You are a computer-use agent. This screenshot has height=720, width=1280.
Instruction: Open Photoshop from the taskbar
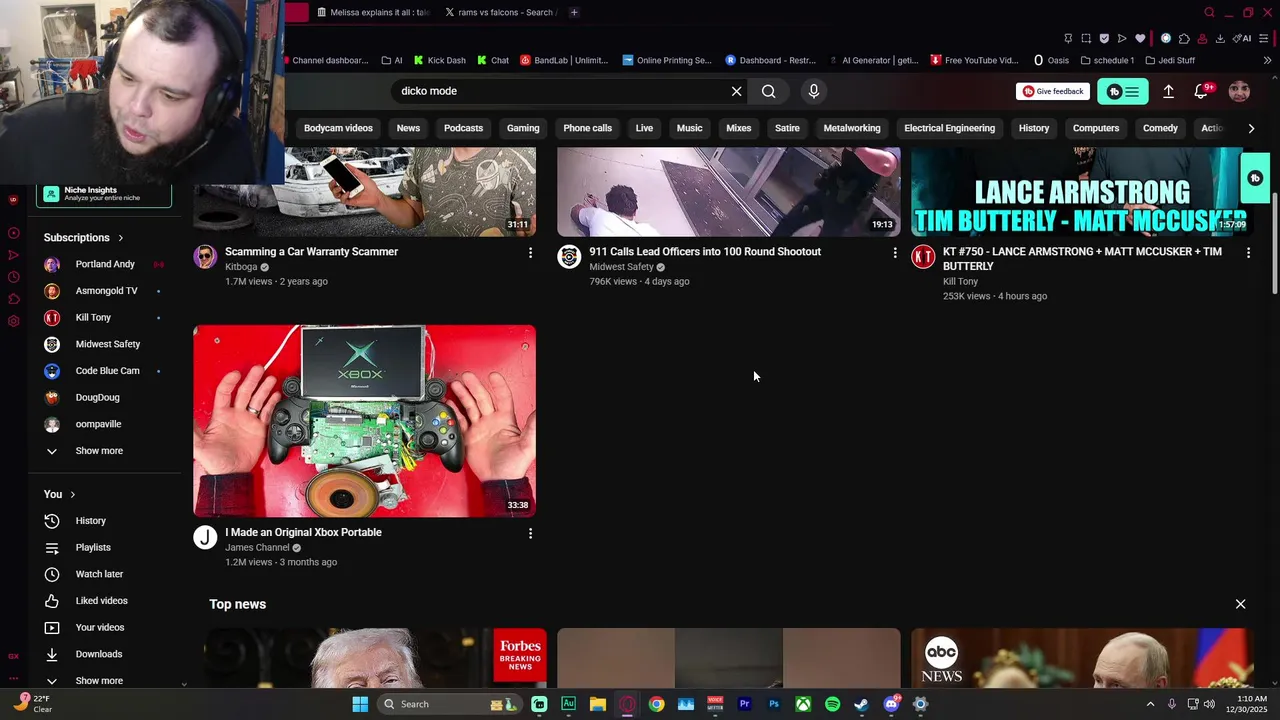point(773,704)
